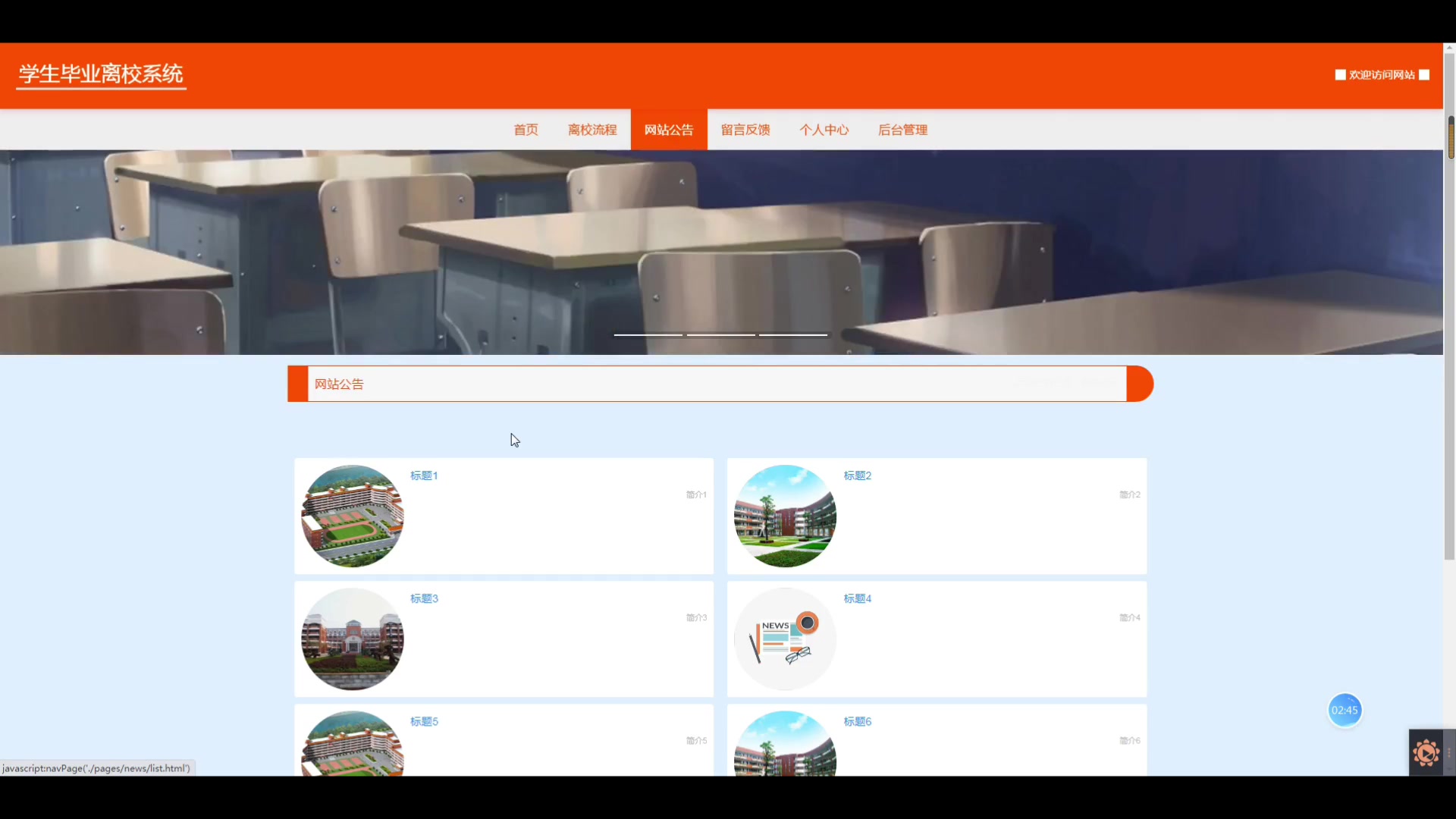The image size is (1456, 819).
Task: Click the 标题2 green campus thumbnail
Action: click(785, 516)
